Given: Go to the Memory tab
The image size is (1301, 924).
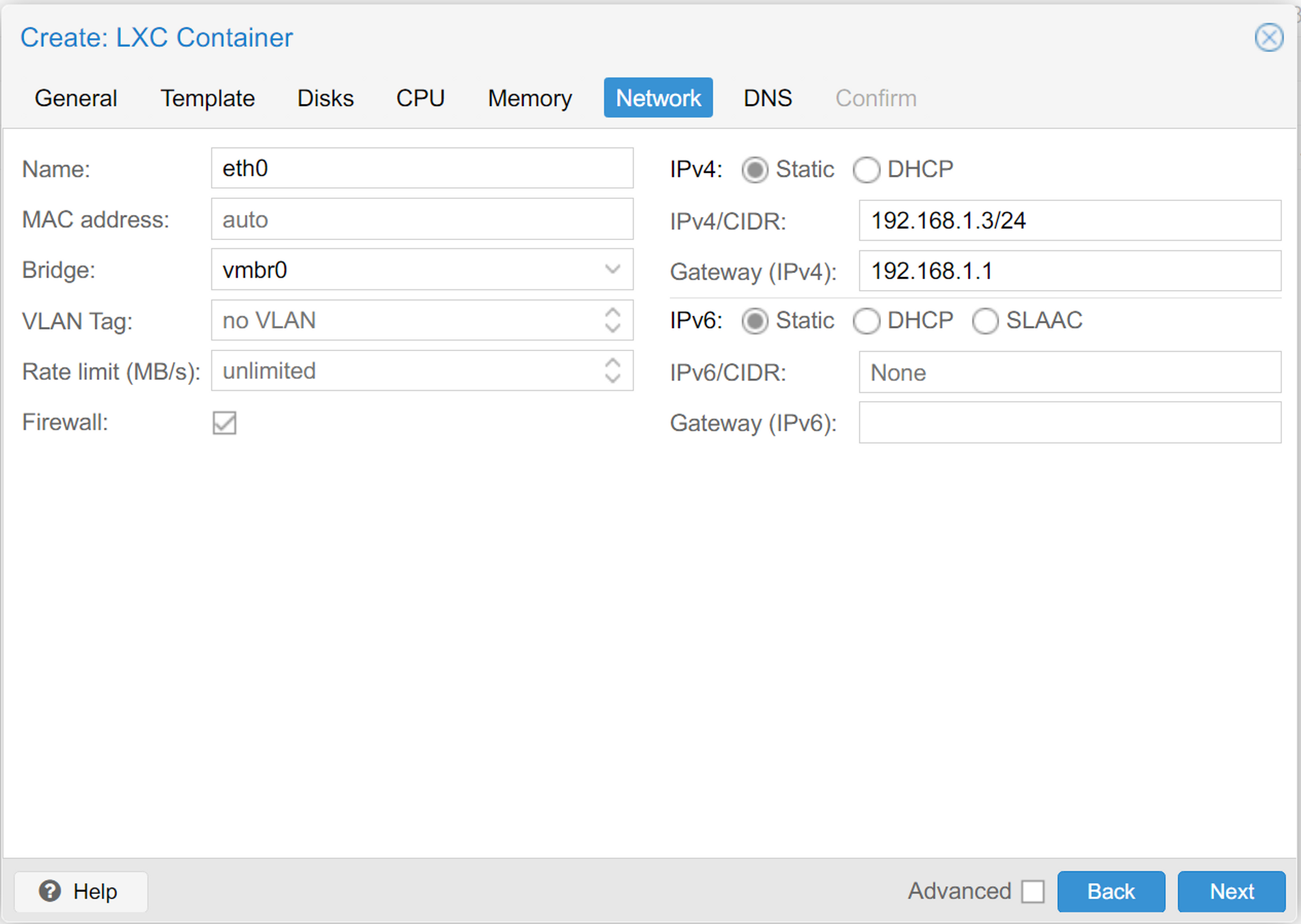Looking at the screenshot, I should pyautogui.click(x=530, y=98).
